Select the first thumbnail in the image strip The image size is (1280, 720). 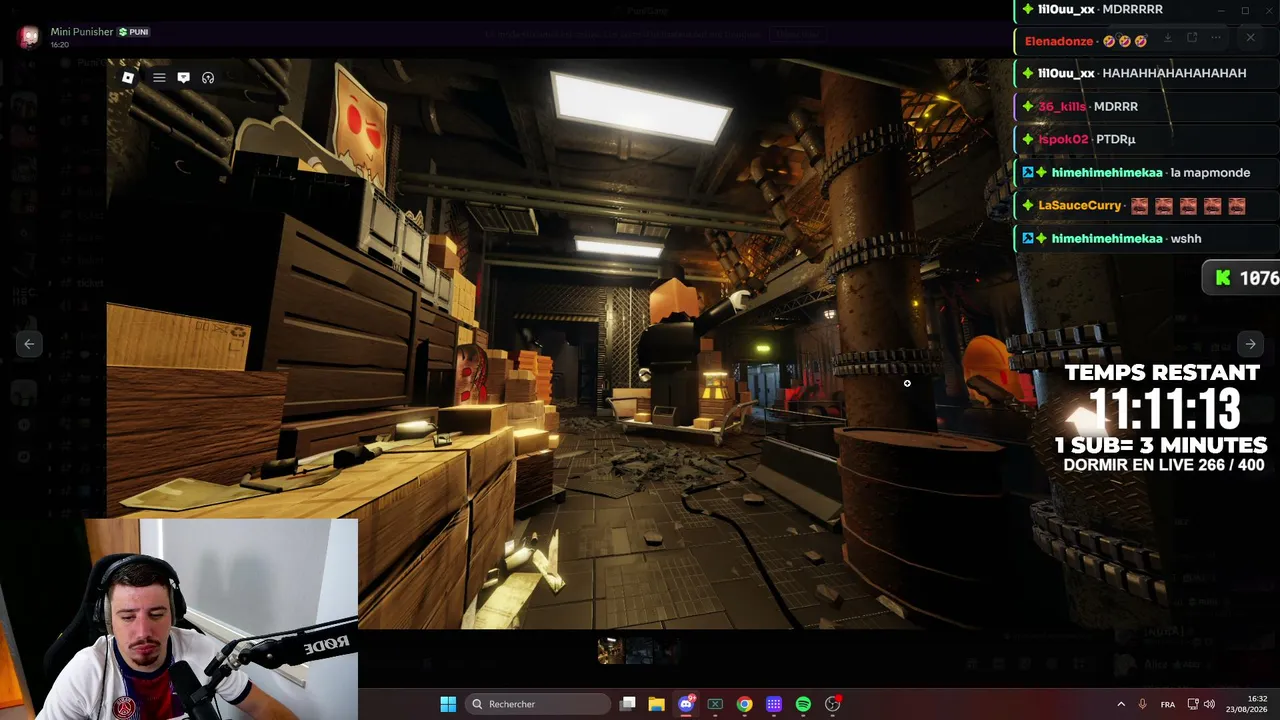(x=610, y=651)
